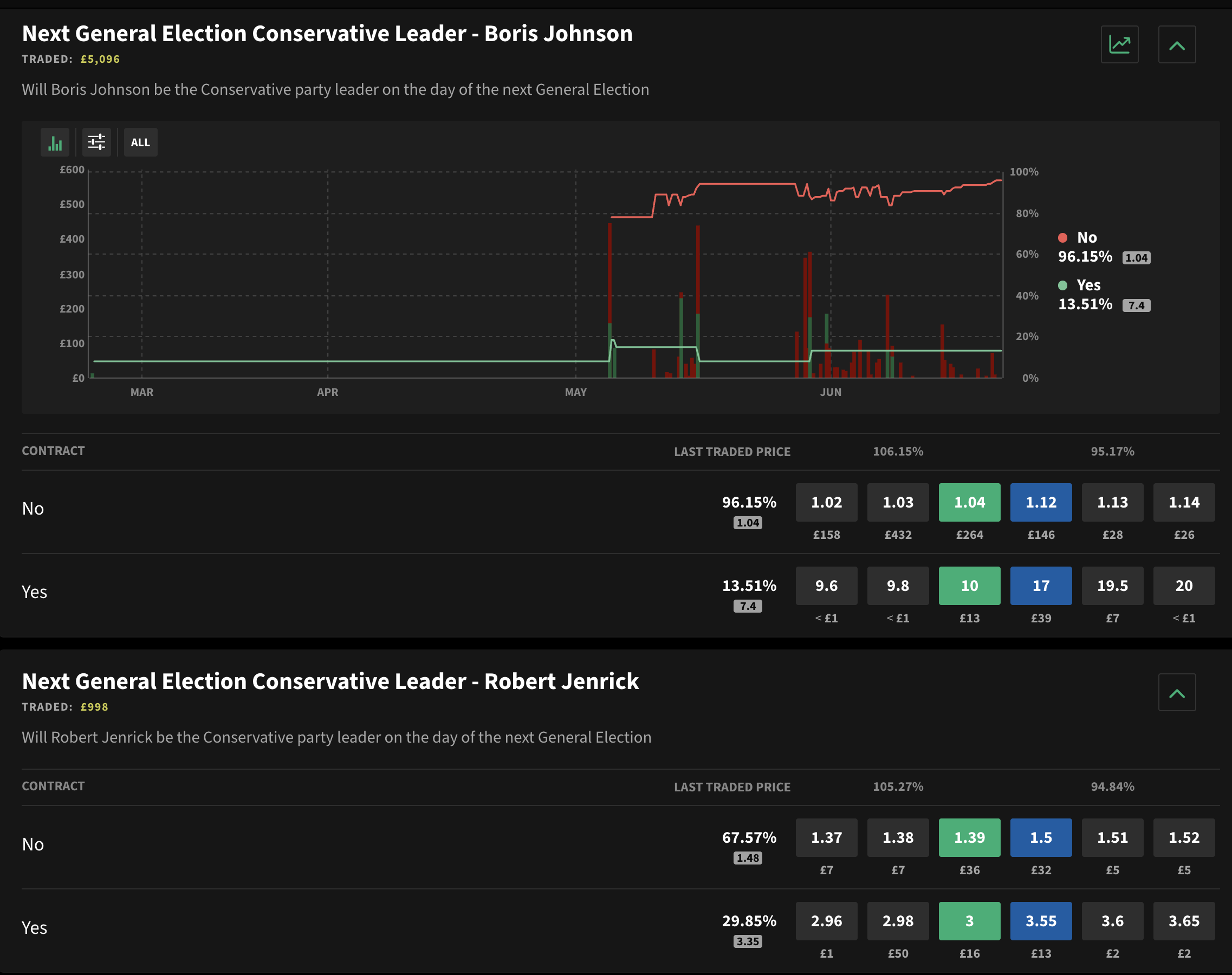Viewport: 1232px width, 975px height.
Task: Click the 1.04 badge in chart legend
Action: pyautogui.click(x=1136, y=258)
